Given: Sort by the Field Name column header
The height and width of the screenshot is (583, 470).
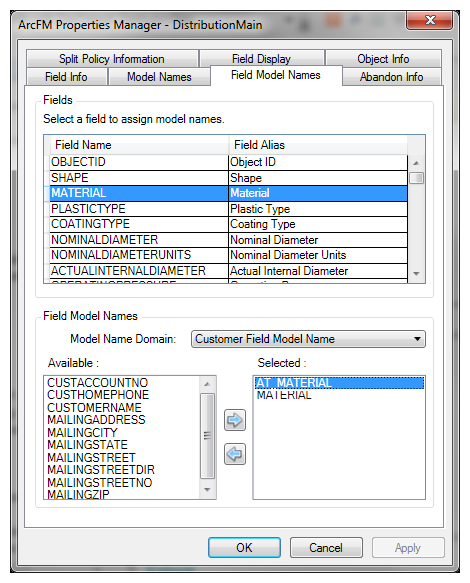Looking at the screenshot, I should pyautogui.click(x=139, y=145).
